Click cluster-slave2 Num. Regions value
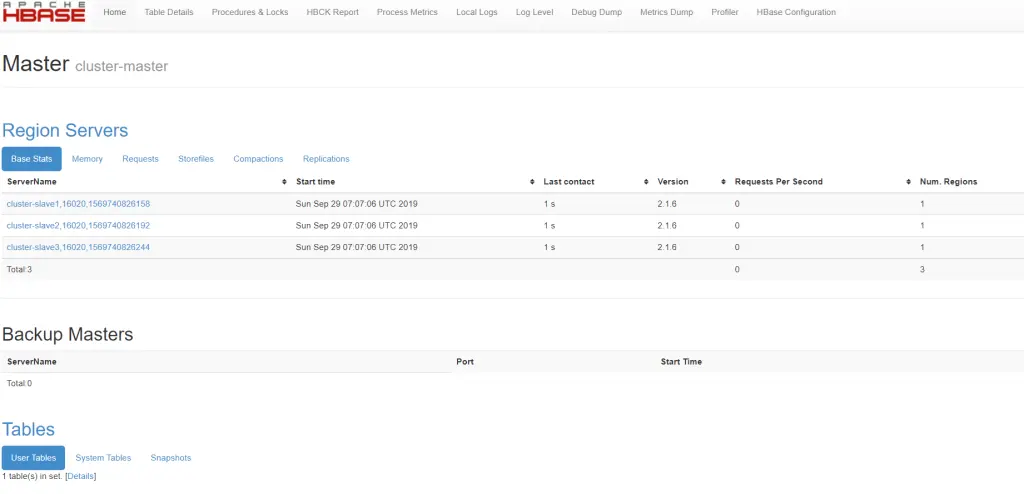The image size is (1024, 494). (922, 225)
